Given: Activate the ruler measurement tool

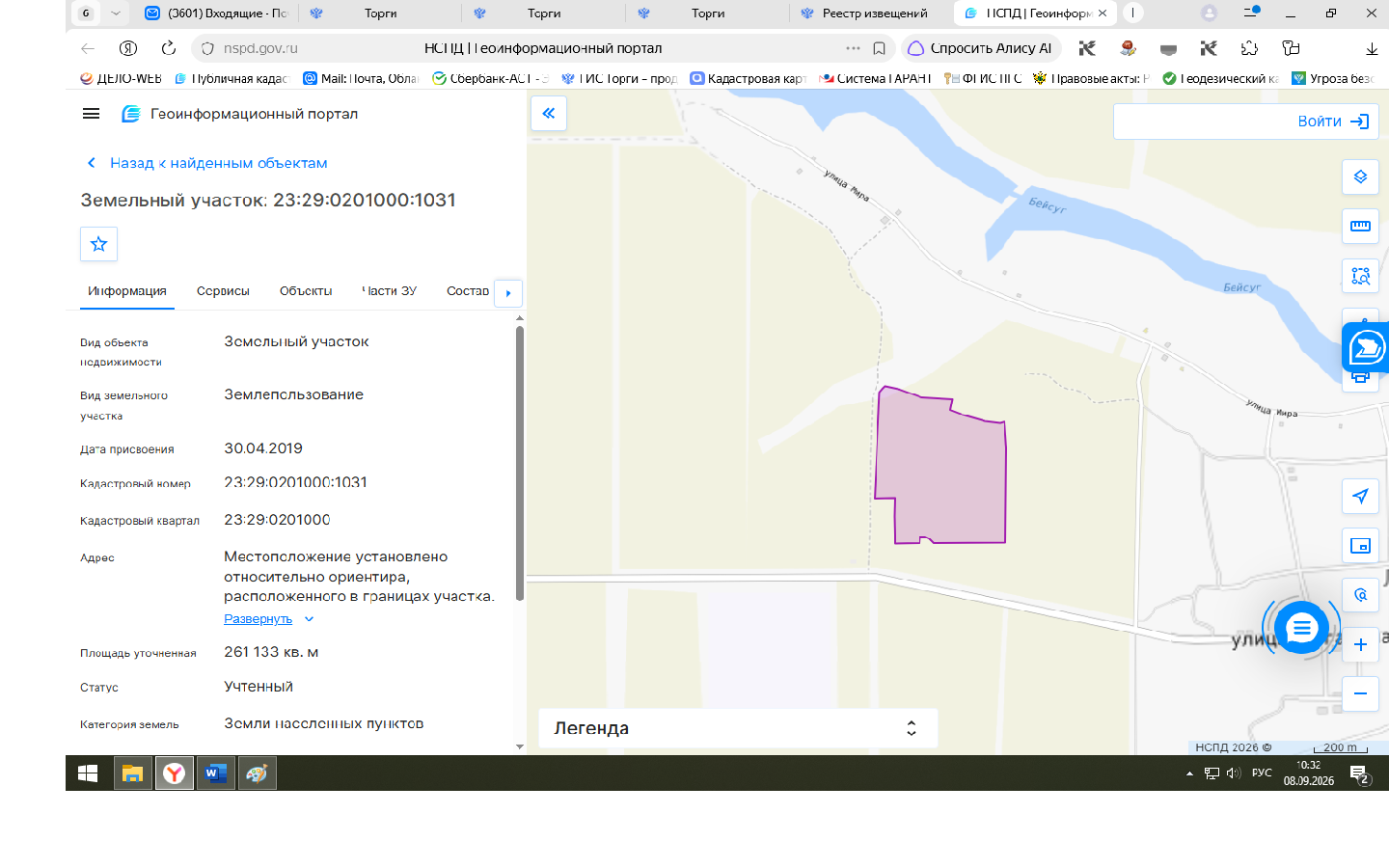Looking at the screenshot, I should click(x=1360, y=227).
